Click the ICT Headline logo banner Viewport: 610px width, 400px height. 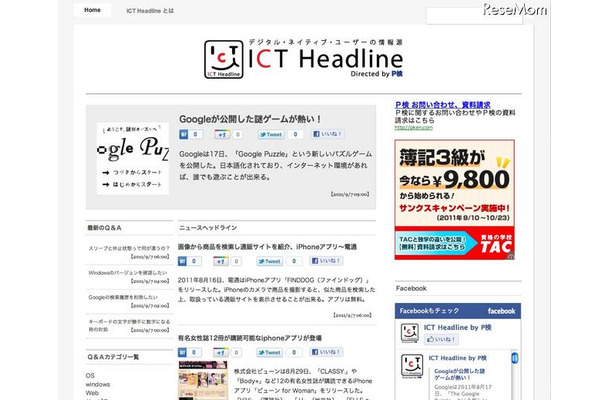(303, 59)
